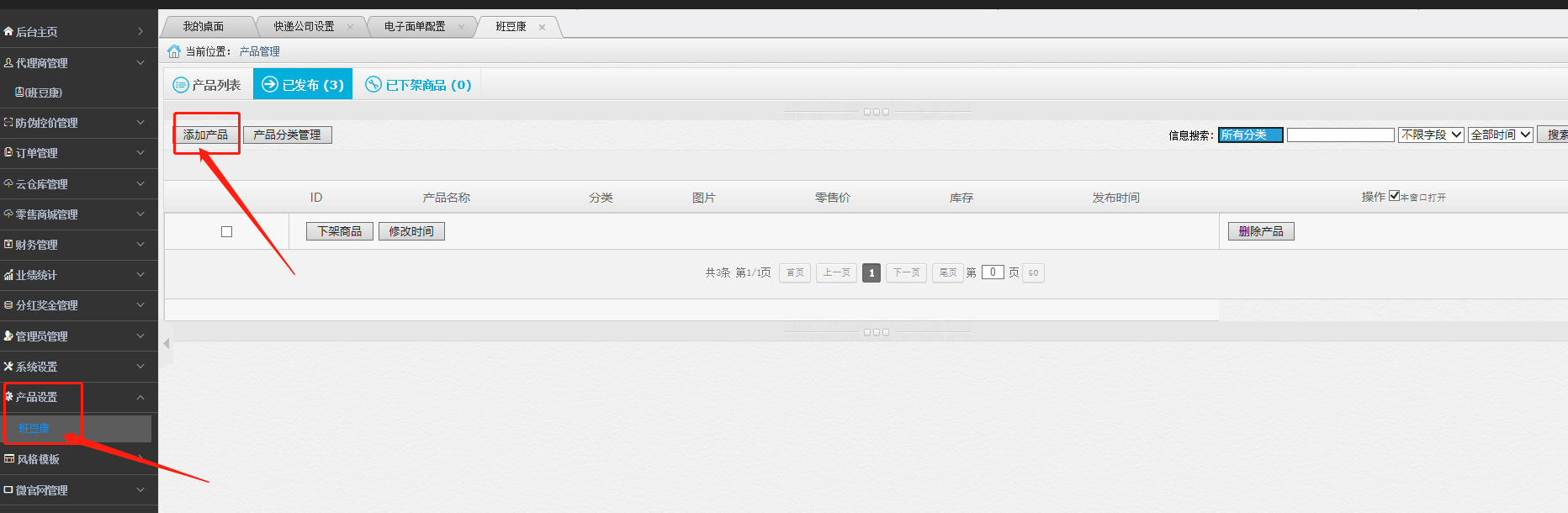Close the 电子面单配置 tab

coord(461,27)
